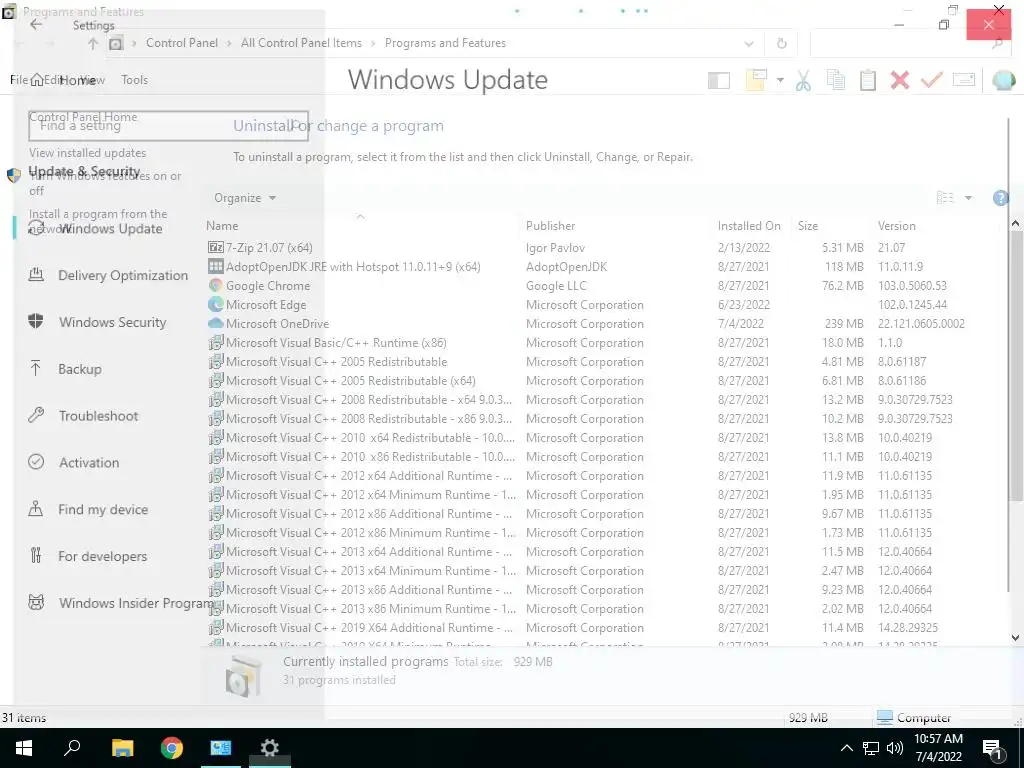Image resolution: width=1024 pixels, height=768 pixels.
Task: Click the Paste clipboard icon
Action: click(867, 80)
